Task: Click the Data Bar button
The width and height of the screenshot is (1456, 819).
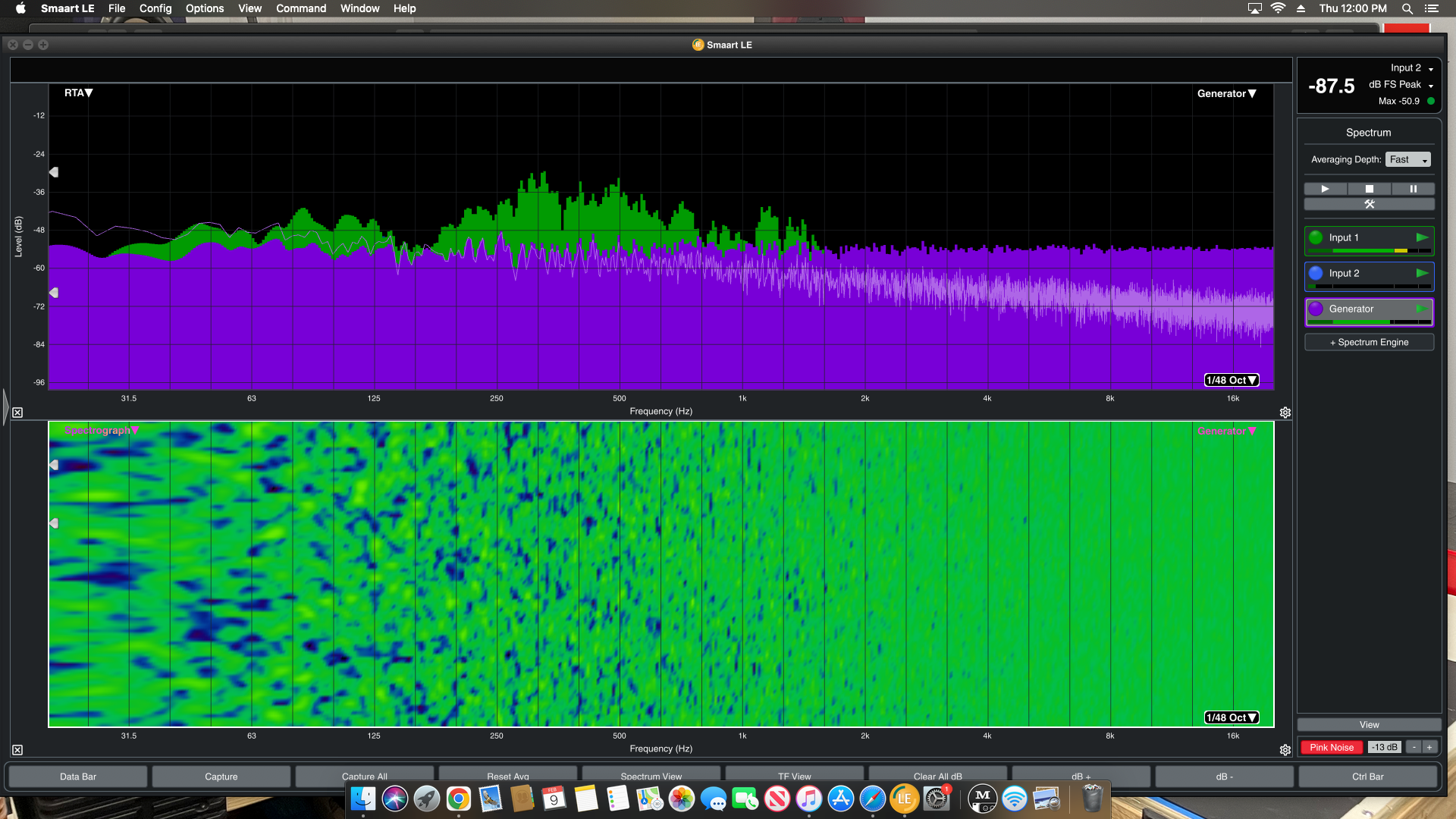Action: (78, 777)
